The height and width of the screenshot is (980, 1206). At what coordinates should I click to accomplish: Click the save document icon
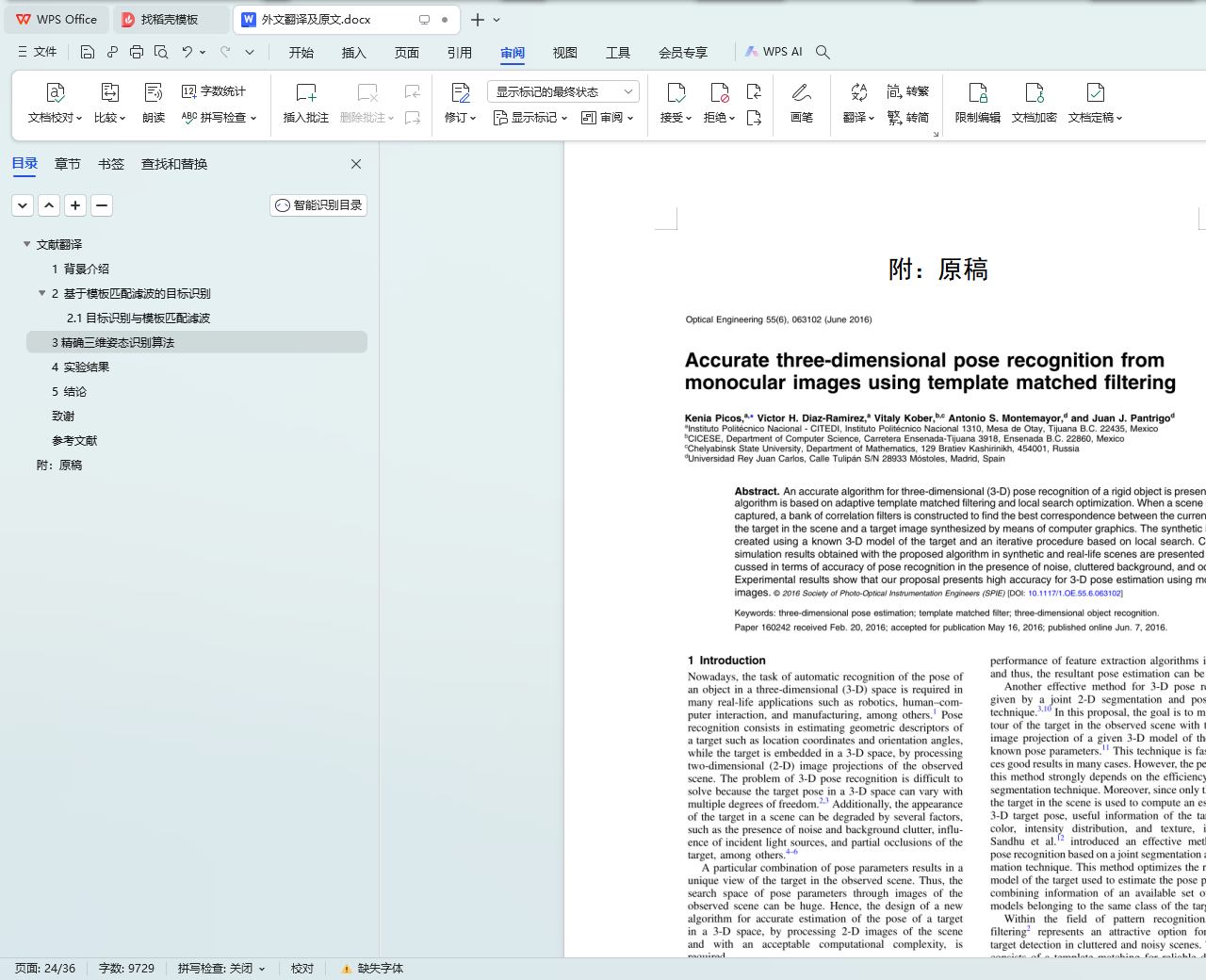click(x=88, y=52)
